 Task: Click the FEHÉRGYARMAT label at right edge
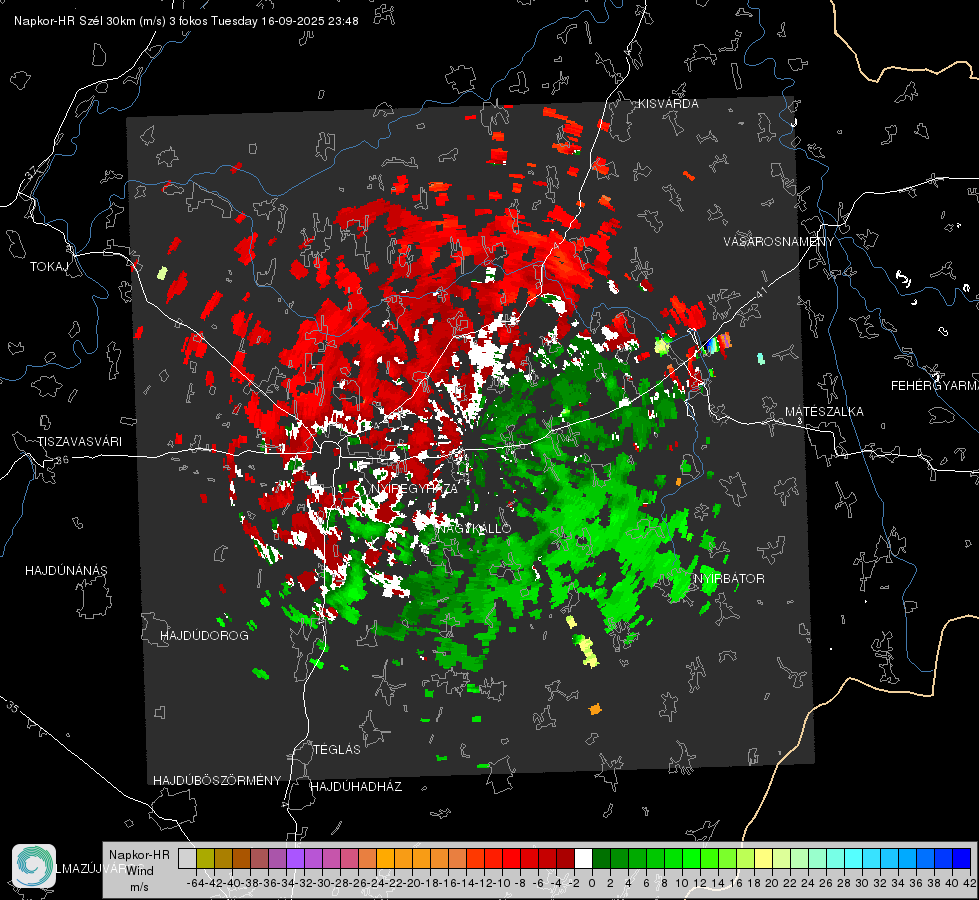934,386
